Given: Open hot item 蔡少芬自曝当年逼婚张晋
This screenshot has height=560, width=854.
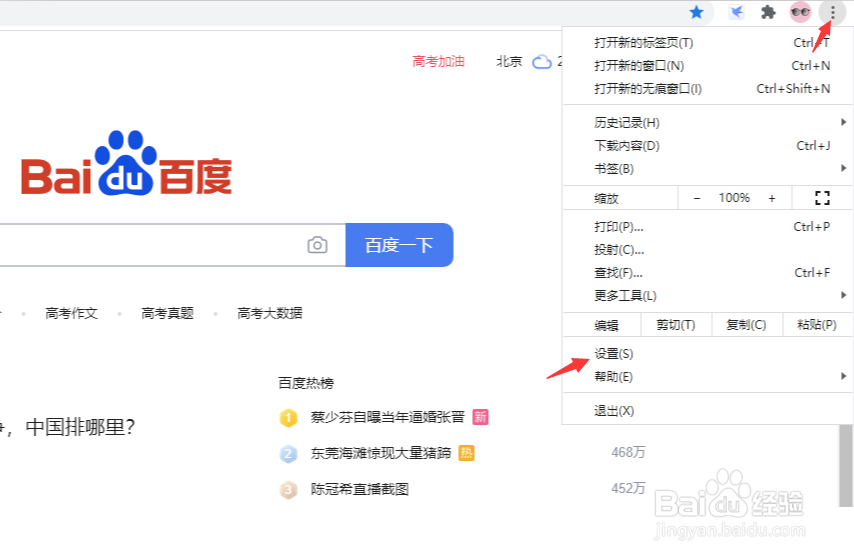Looking at the screenshot, I should click(387, 417).
